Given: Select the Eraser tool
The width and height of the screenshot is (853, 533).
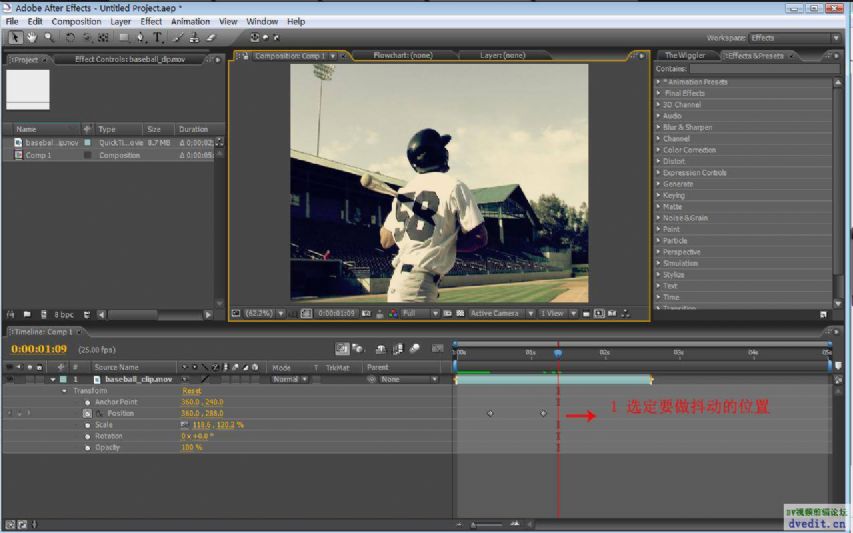Looking at the screenshot, I should tap(211, 38).
